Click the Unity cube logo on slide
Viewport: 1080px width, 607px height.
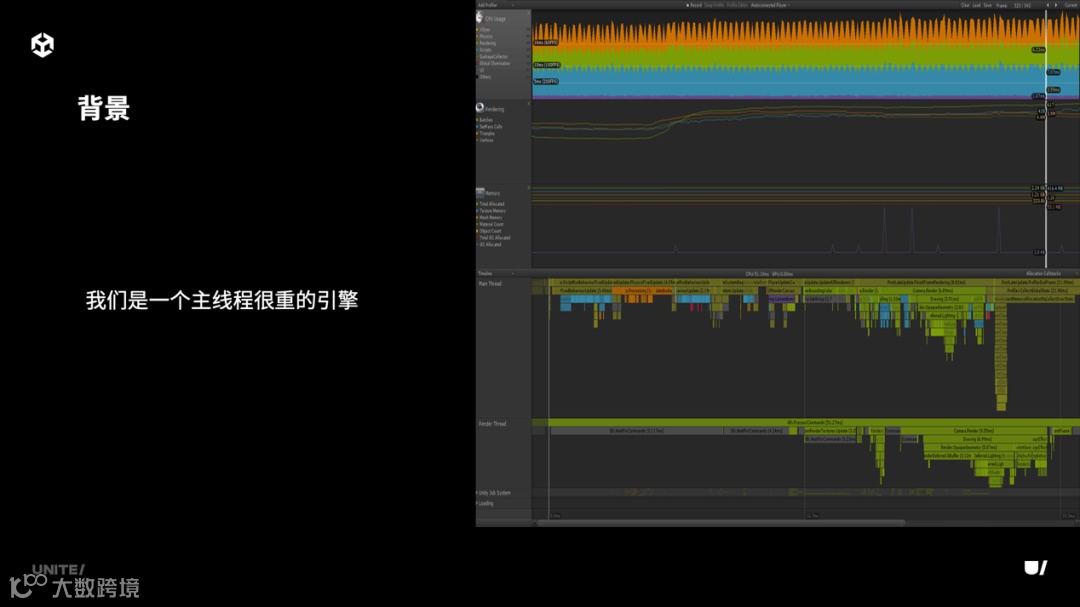tap(43, 45)
